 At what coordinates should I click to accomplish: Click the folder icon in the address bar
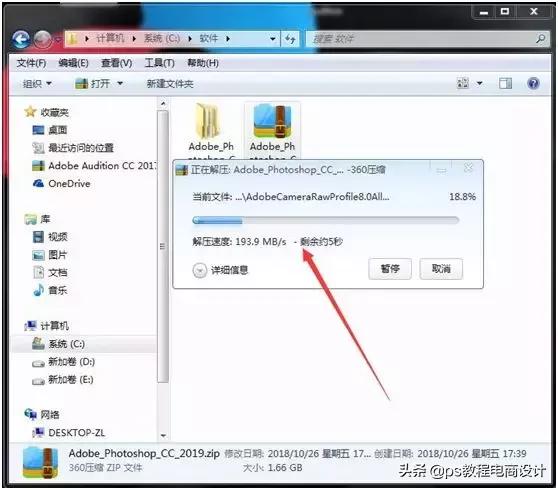(73, 38)
